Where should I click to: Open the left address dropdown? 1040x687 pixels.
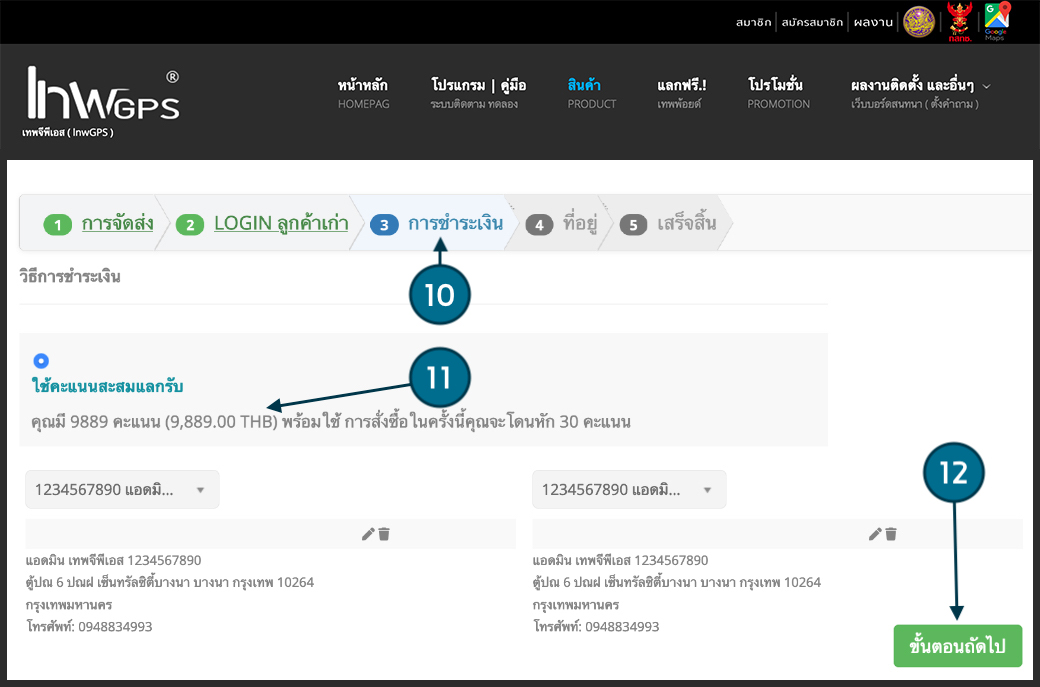point(121,490)
